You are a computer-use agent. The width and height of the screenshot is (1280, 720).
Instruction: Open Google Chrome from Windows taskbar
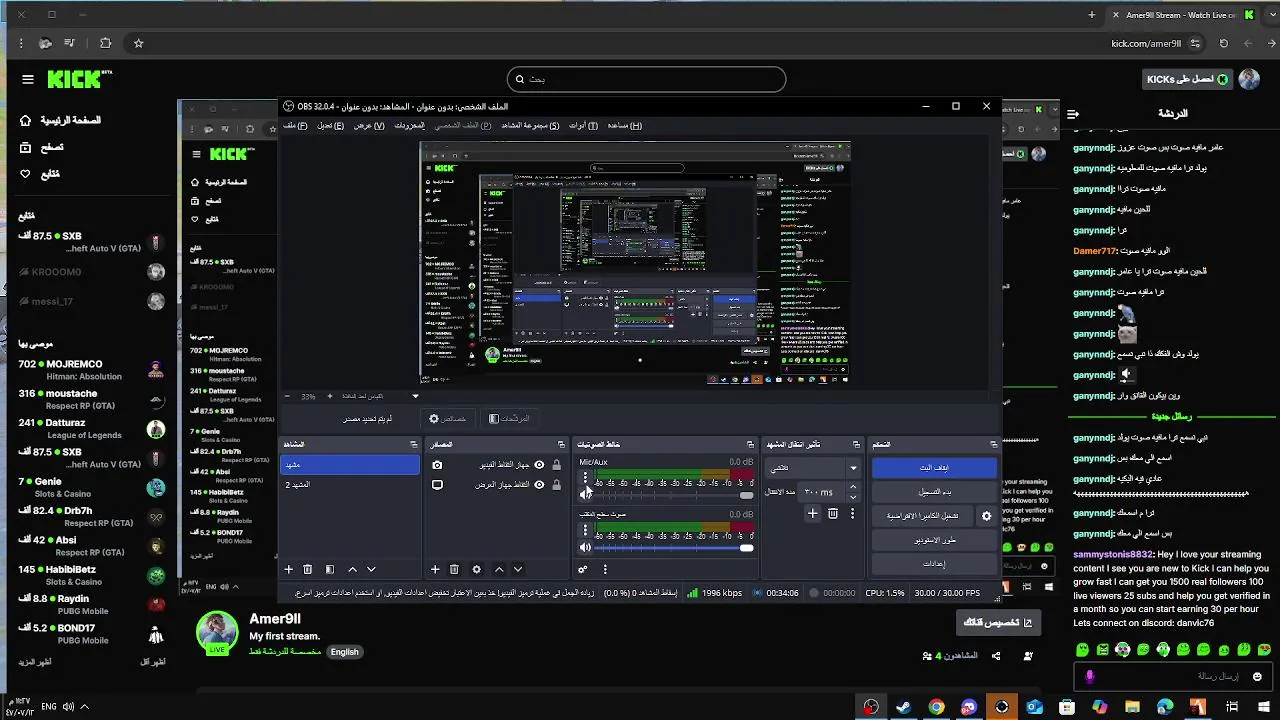(x=936, y=707)
